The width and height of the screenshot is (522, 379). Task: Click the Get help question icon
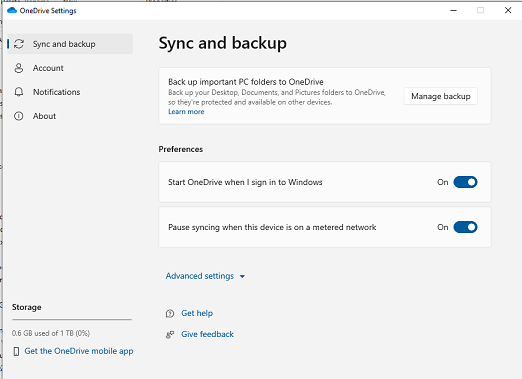click(170, 313)
